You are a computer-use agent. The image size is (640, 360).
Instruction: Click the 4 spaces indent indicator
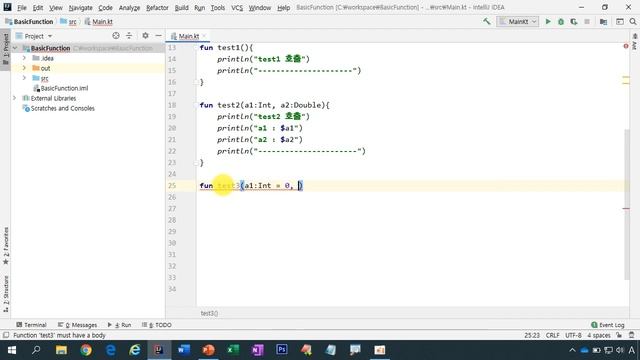599,335
